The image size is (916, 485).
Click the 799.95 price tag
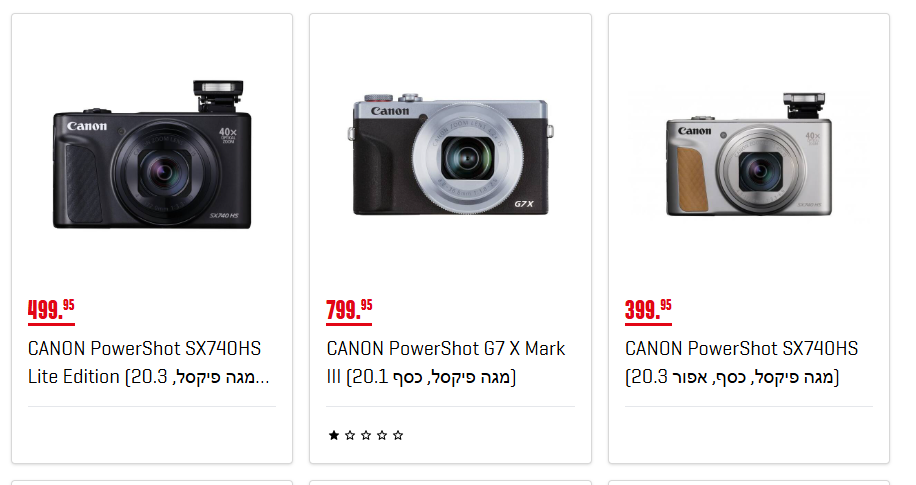tap(349, 310)
